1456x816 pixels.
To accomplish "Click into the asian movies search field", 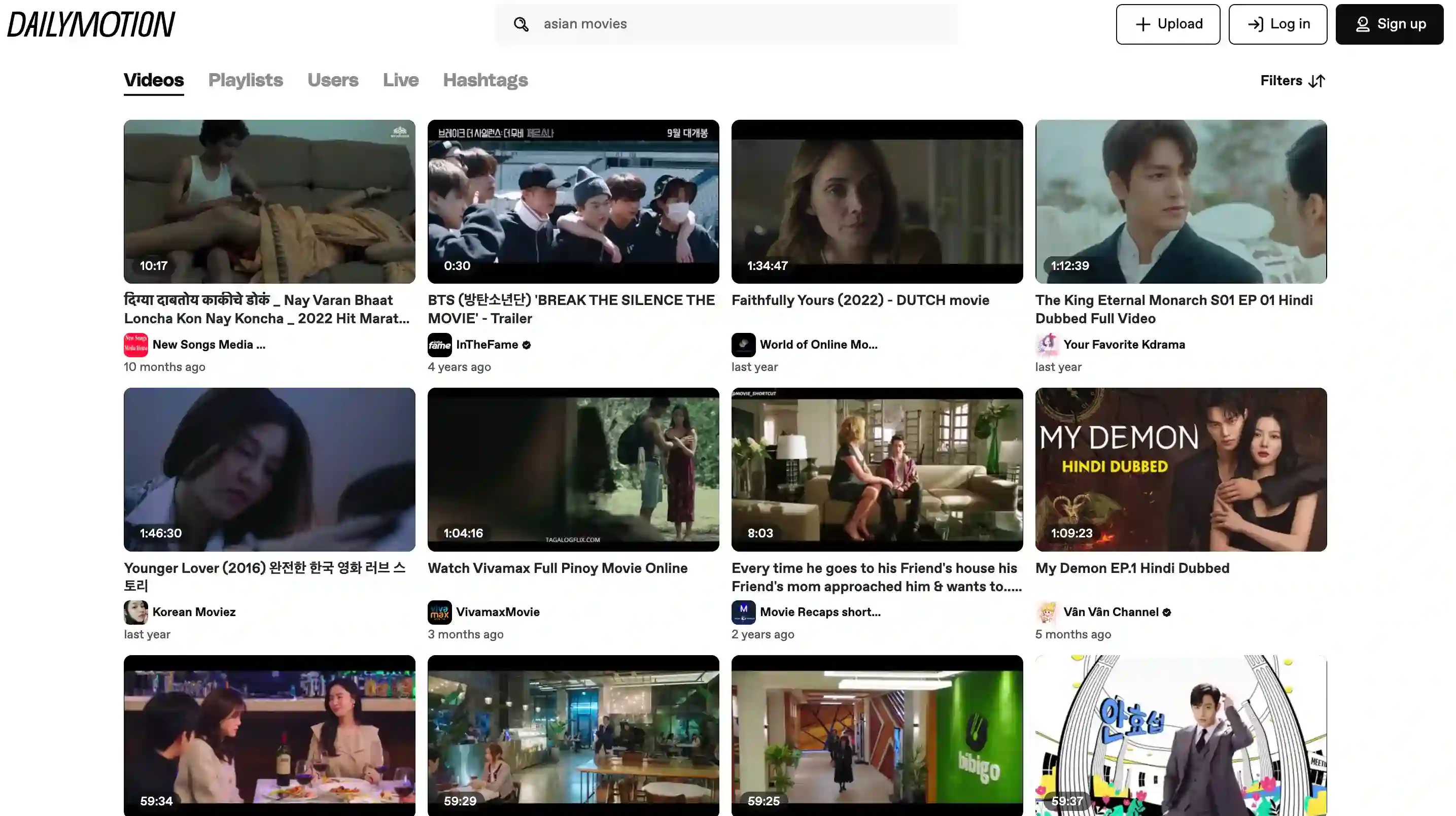I will point(735,24).
